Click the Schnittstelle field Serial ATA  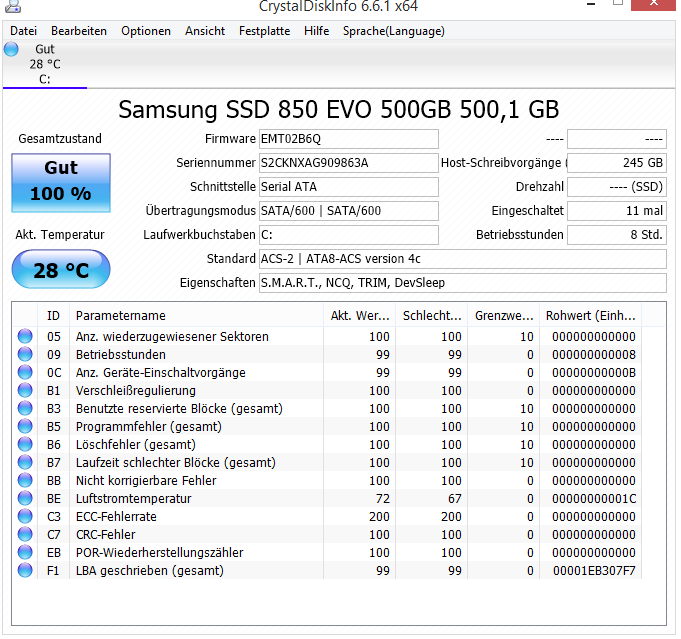click(348, 186)
